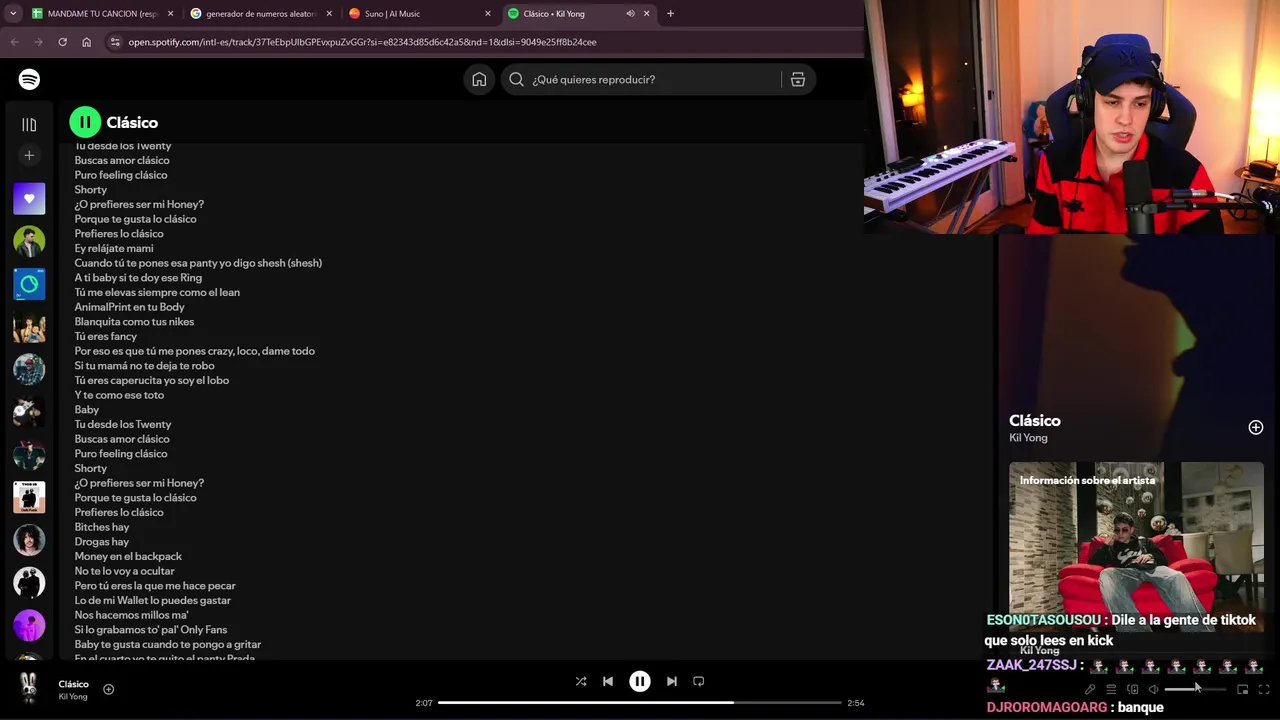Go forward in the browser
The width and height of the screenshot is (1280, 720).
[x=38, y=42]
